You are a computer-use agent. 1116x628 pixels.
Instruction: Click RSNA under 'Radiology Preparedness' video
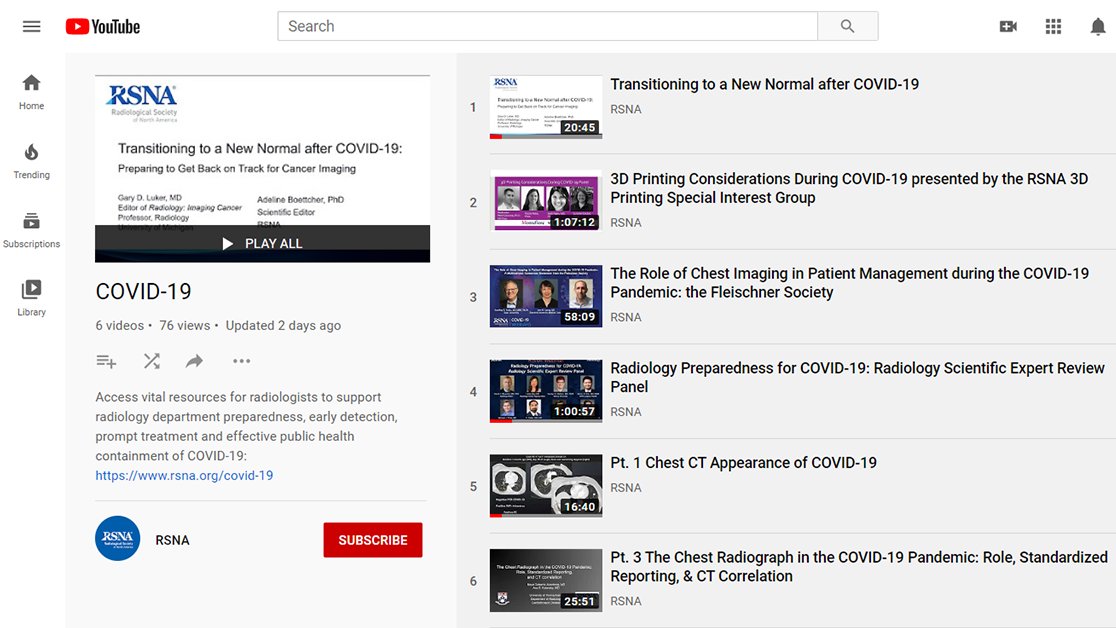pyautogui.click(x=626, y=412)
